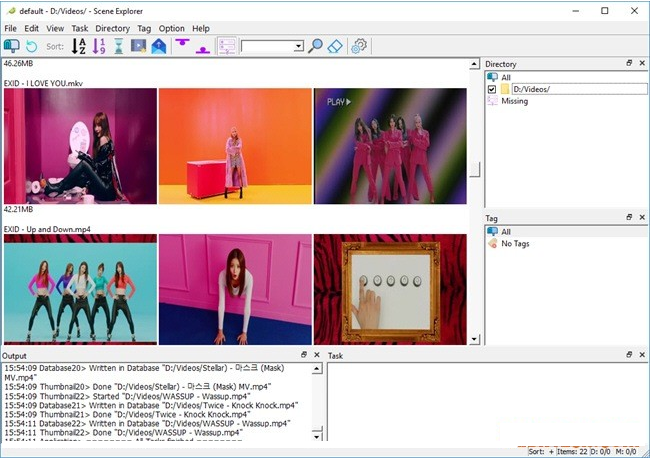The width and height of the screenshot is (652, 460).
Task: Select Up and Down thumbnail with pink wall
Action: (x=235, y=289)
